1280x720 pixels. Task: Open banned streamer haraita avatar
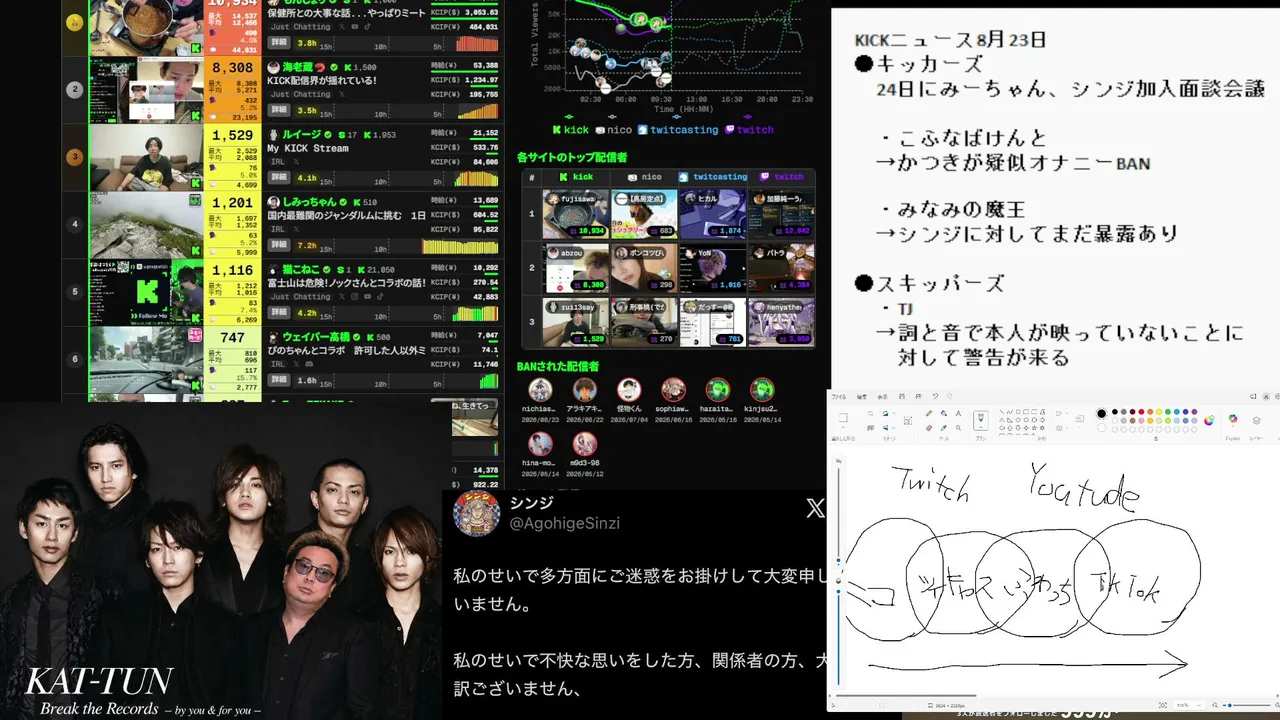718,390
